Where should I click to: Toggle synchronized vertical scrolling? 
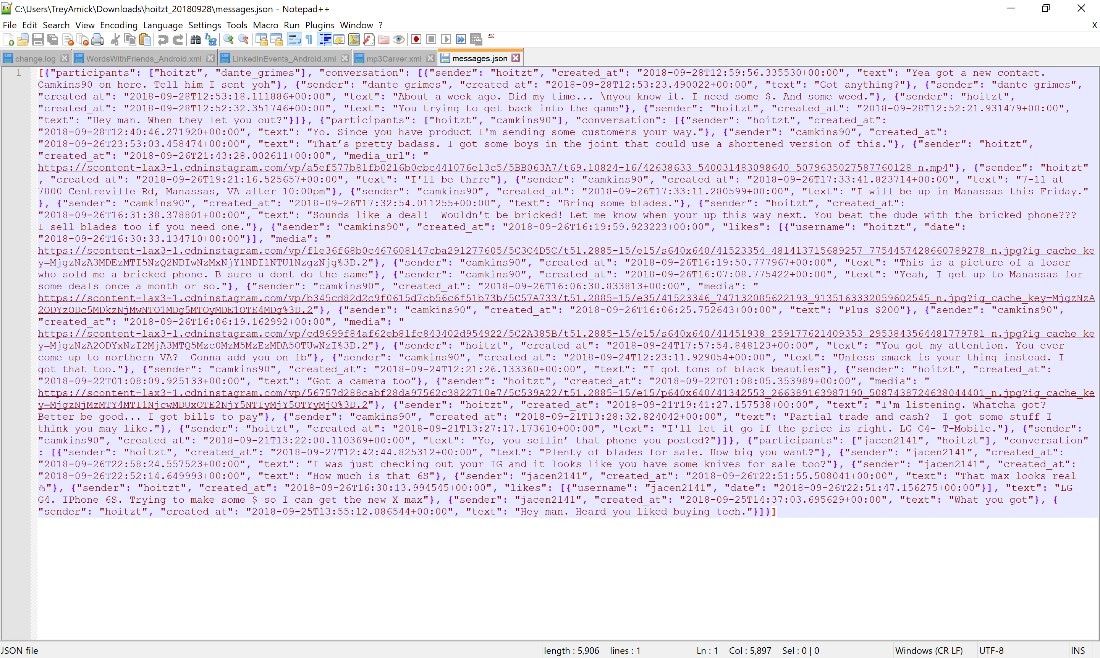pos(262,40)
